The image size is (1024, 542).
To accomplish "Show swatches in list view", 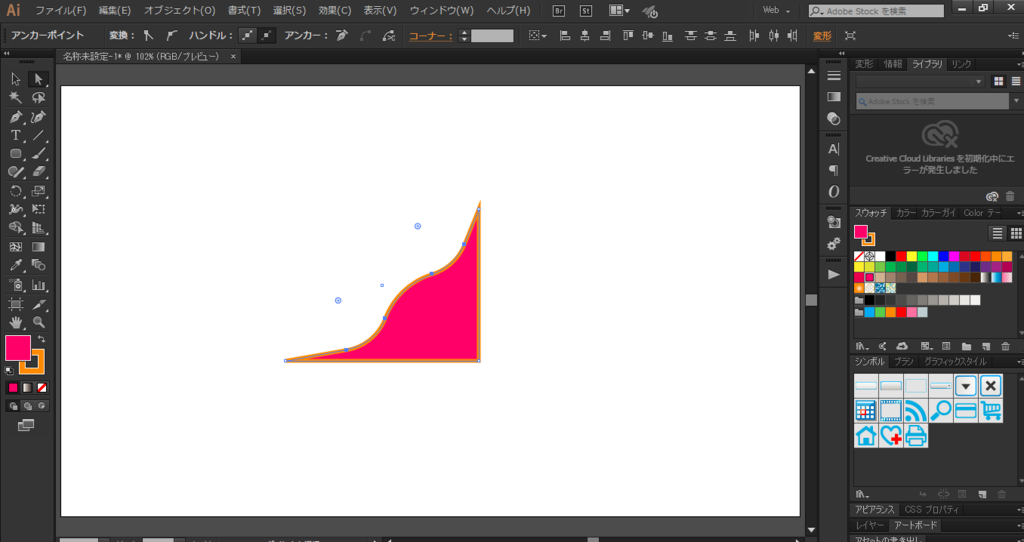I will [x=997, y=233].
